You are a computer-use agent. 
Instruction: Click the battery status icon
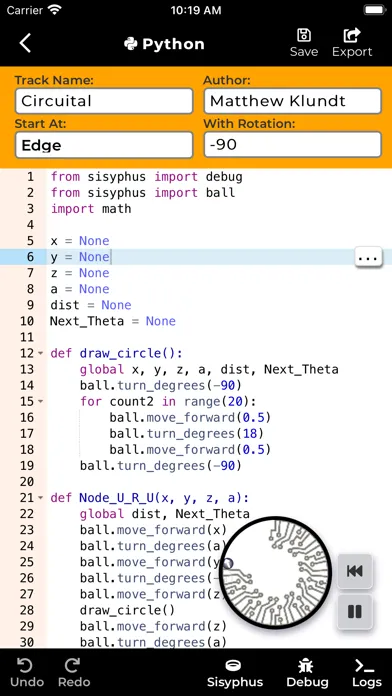[x=374, y=10]
